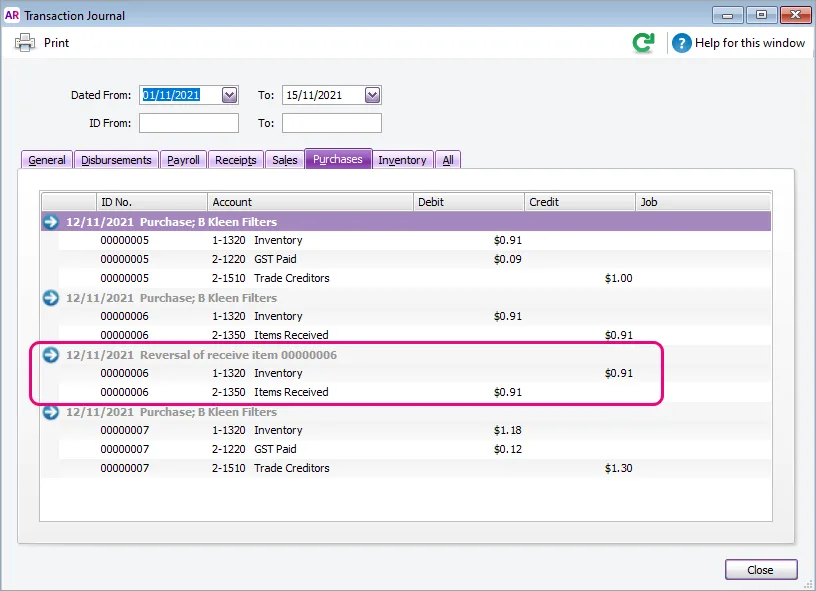
Task: Click the Account column header
Action: (310, 202)
